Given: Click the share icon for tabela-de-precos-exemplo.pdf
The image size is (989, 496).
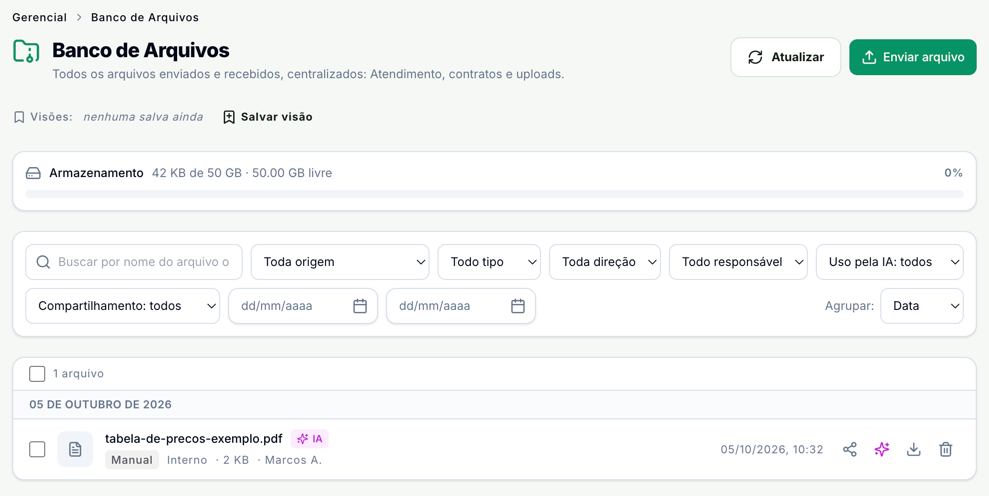Looking at the screenshot, I should [x=850, y=449].
